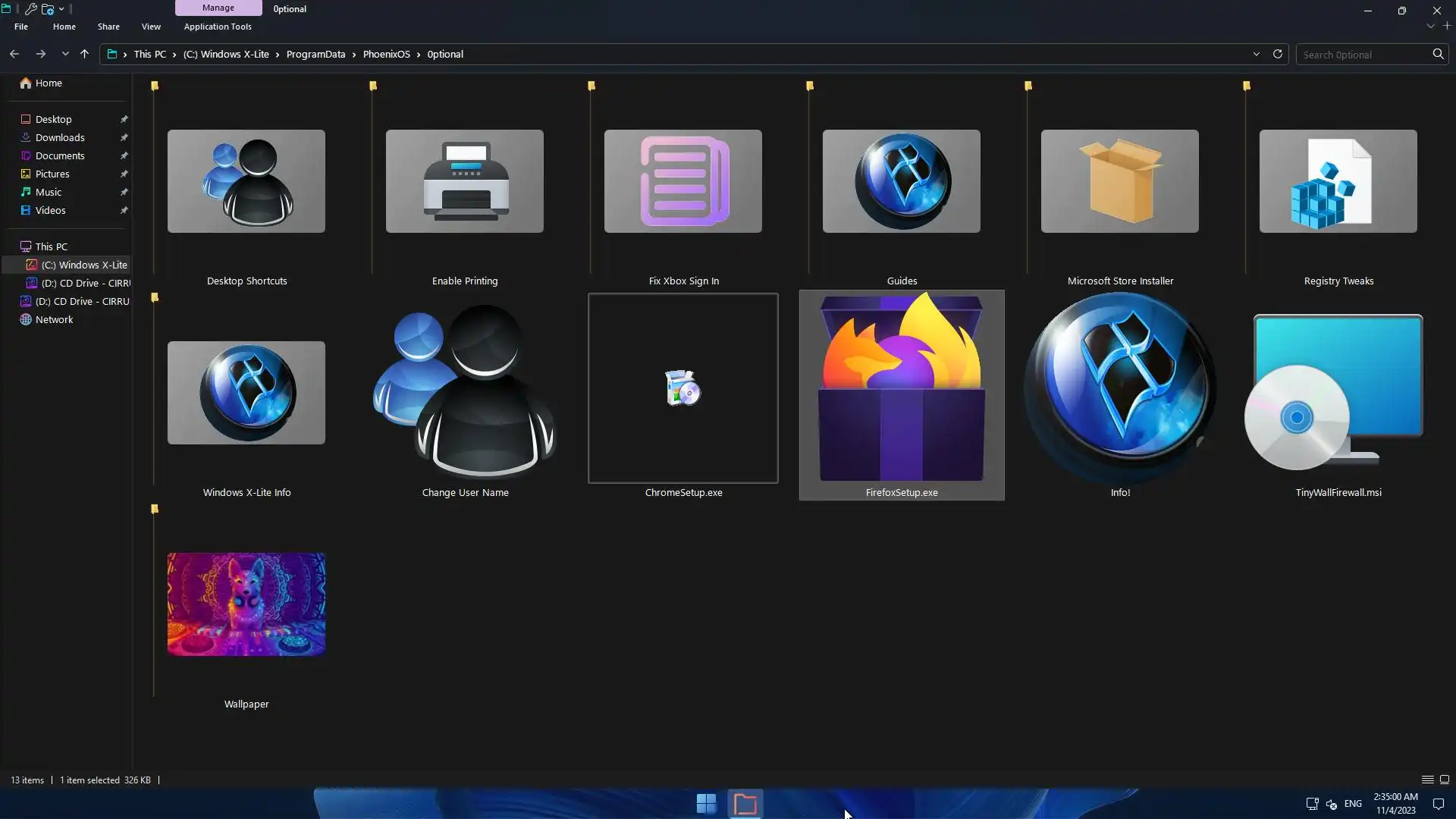This screenshot has height=819, width=1456.
Task: Unpin Desktop from quick access
Action: click(x=124, y=119)
